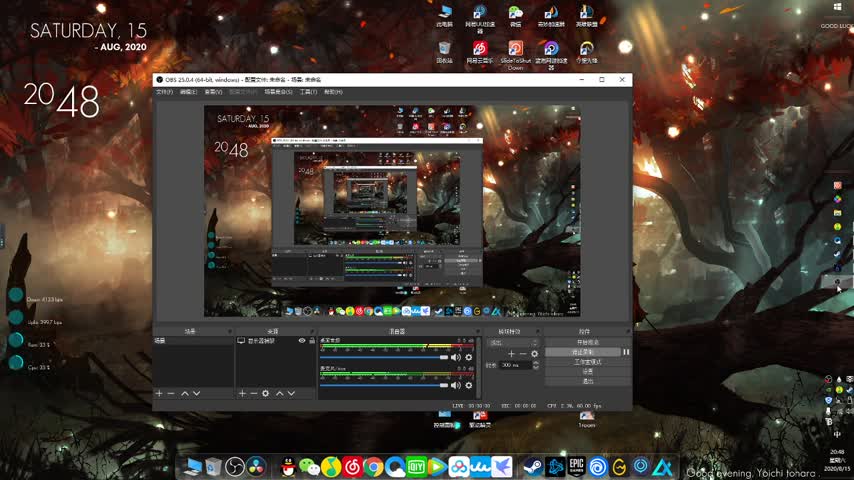This screenshot has width=854, height=480.
Task: Pop out the scene transitions dock panel icon
Action: pos(538,331)
